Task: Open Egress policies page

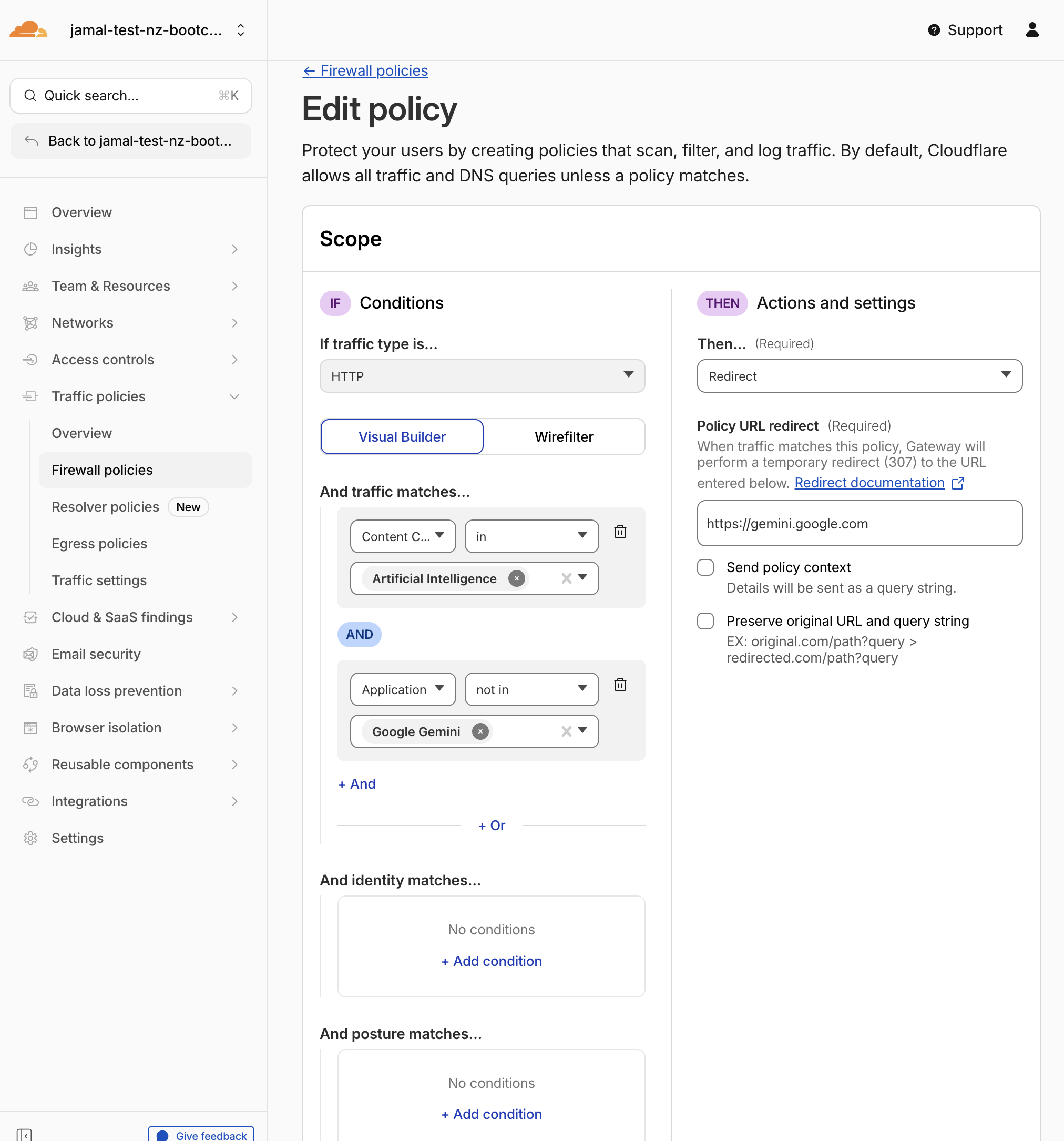Action: pos(99,544)
